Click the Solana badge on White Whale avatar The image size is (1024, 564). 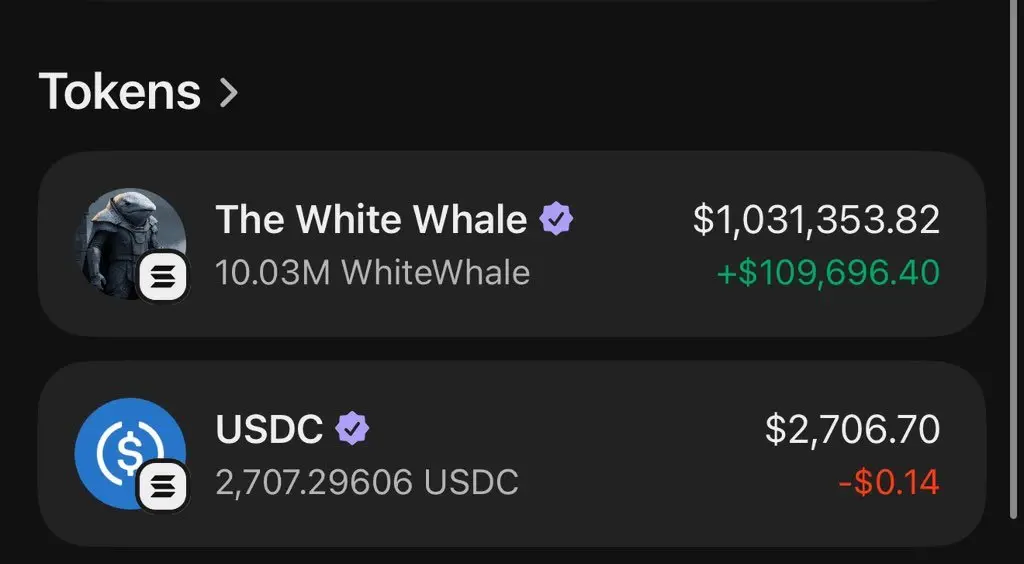163,278
